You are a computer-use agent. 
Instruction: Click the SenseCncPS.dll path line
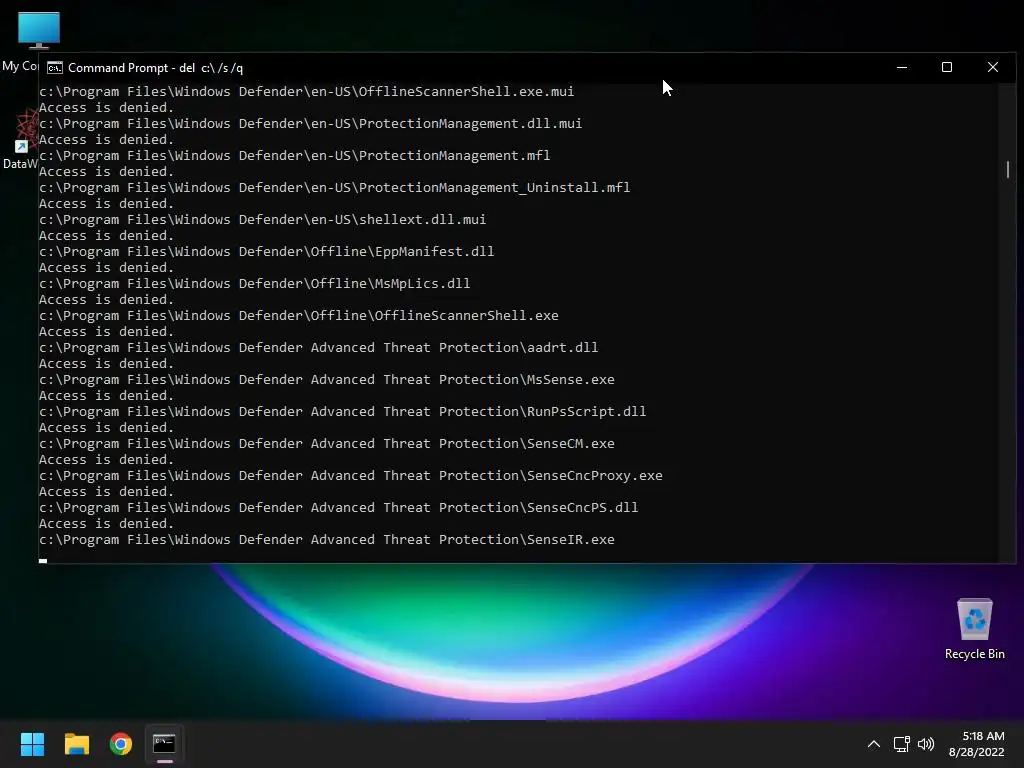pos(338,507)
